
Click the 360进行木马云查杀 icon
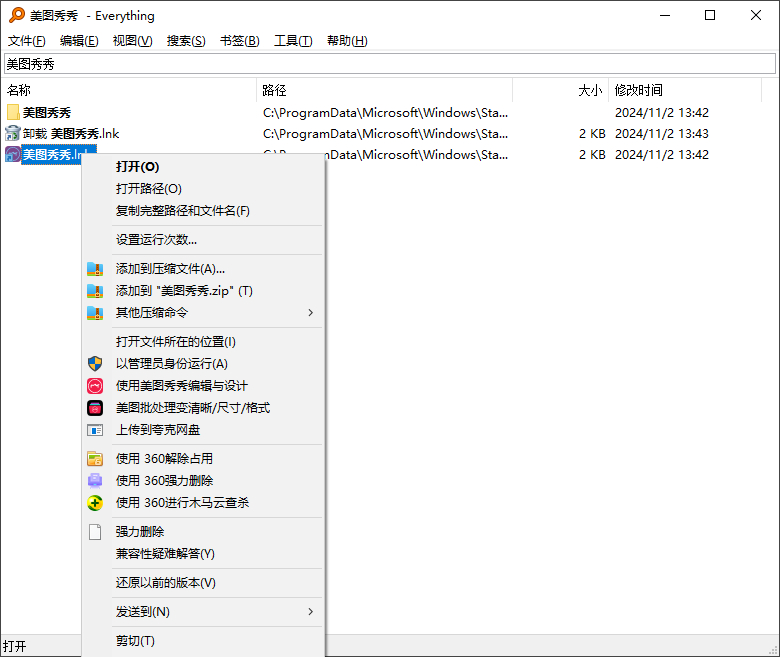click(x=95, y=503)
